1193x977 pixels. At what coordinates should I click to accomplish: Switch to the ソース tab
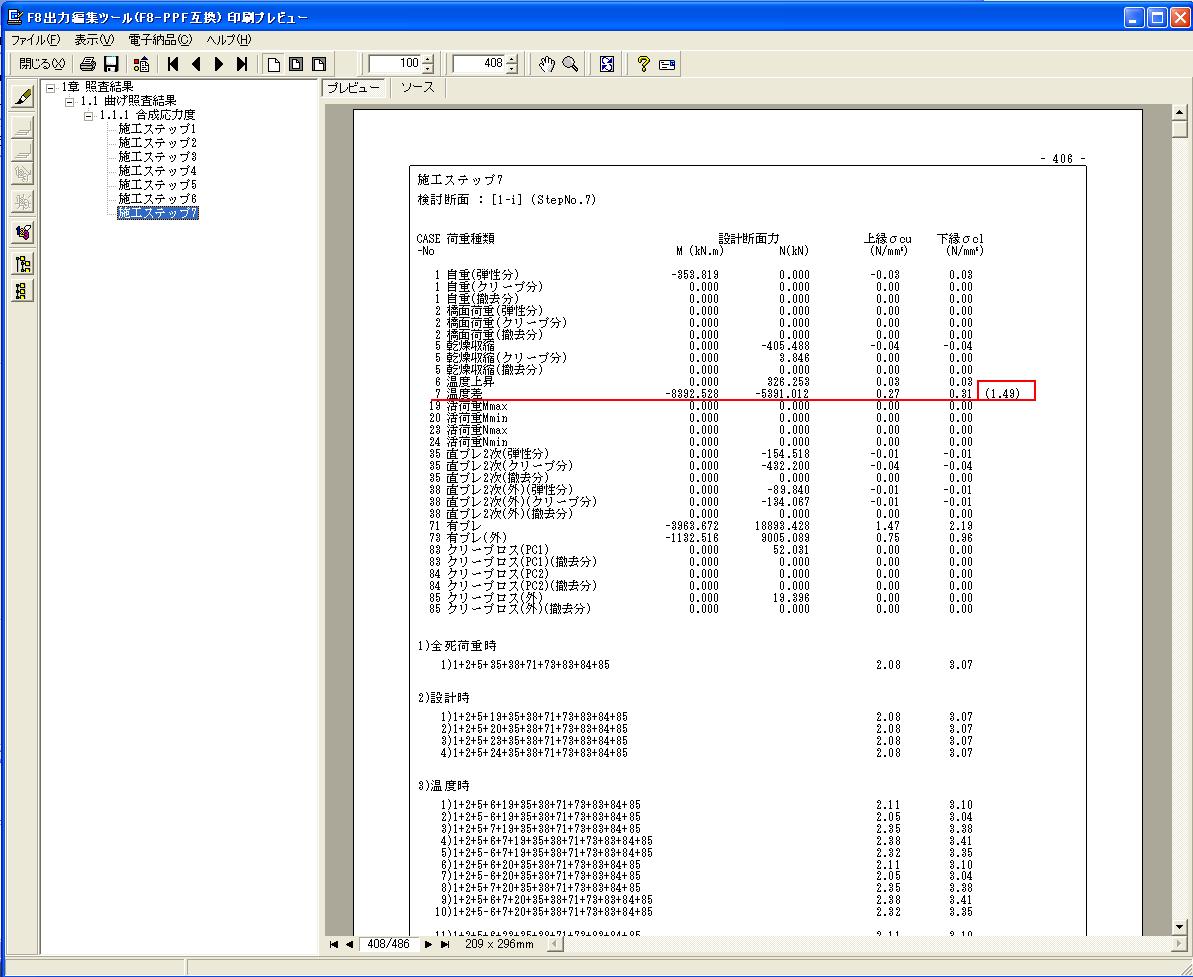pyautogui.click(x=417, y=88)
